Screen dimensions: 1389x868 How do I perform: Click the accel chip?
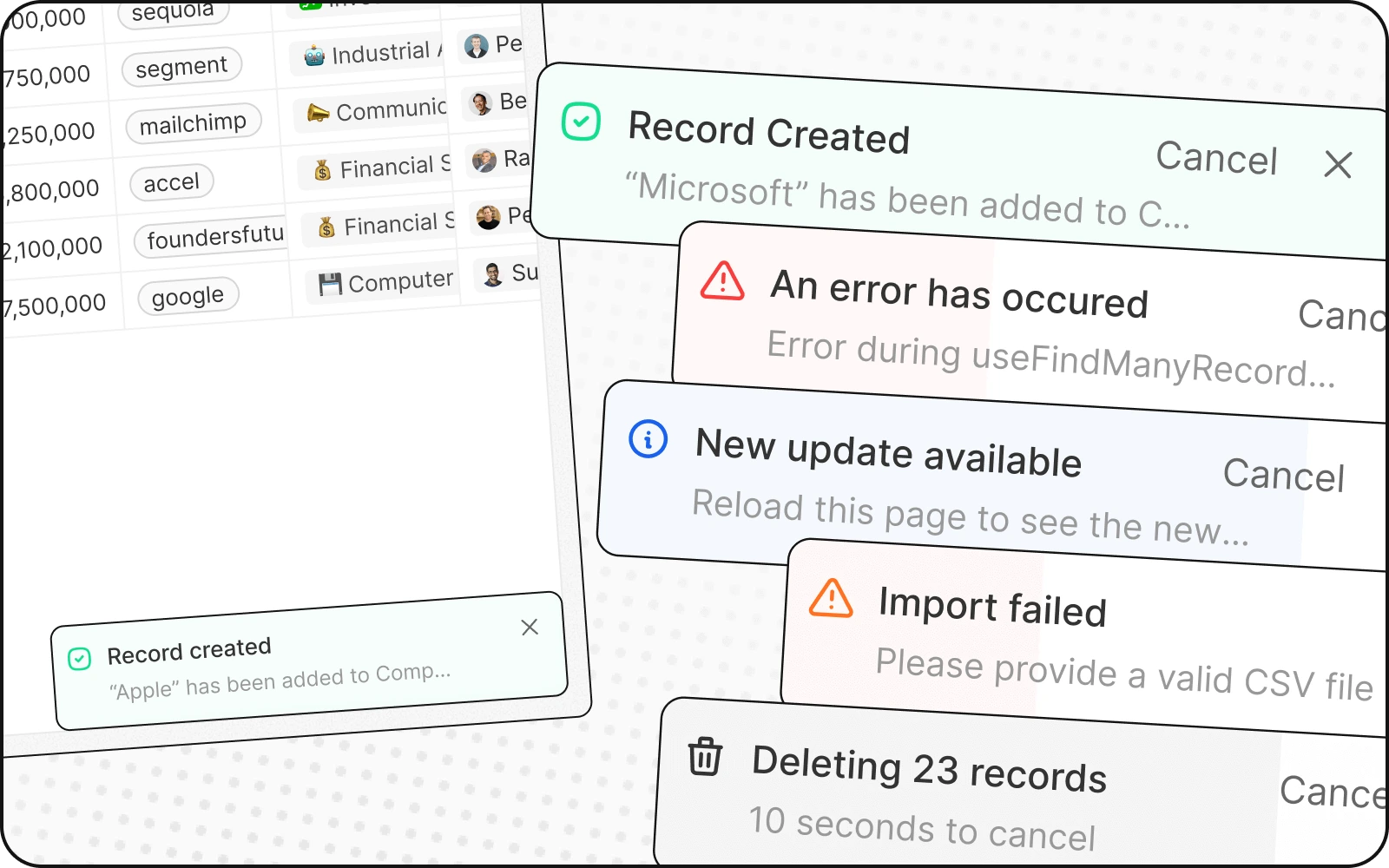pos(172,182)
